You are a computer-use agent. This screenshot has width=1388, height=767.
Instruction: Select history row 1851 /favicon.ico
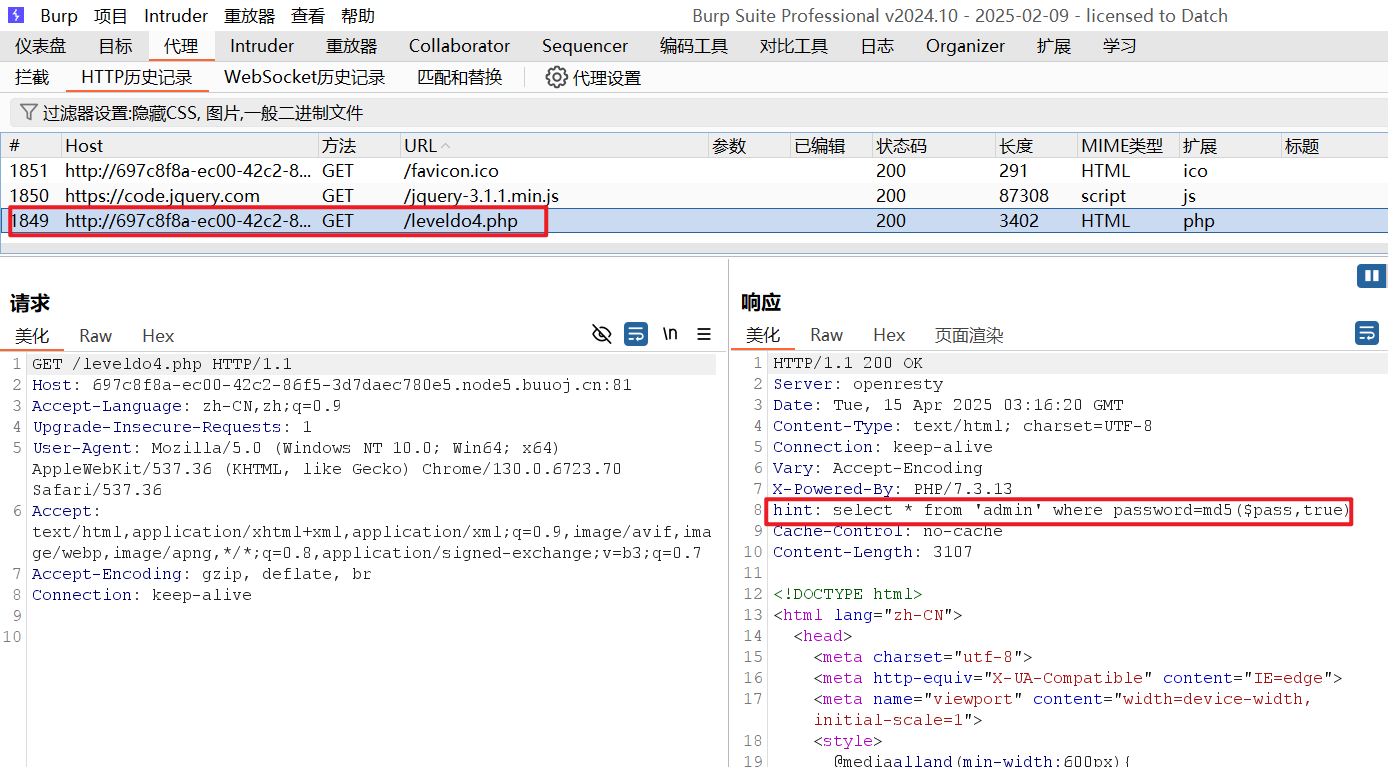[x=694, y=171]
